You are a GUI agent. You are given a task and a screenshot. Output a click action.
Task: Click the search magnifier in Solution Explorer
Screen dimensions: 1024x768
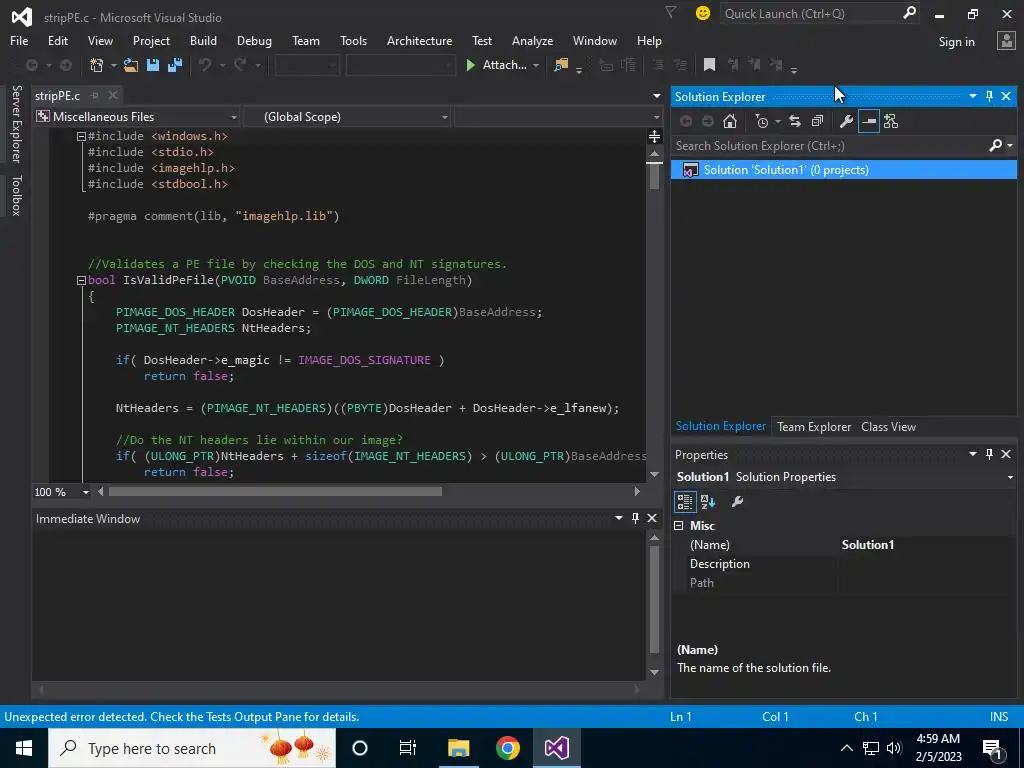[x=995, y=146]
